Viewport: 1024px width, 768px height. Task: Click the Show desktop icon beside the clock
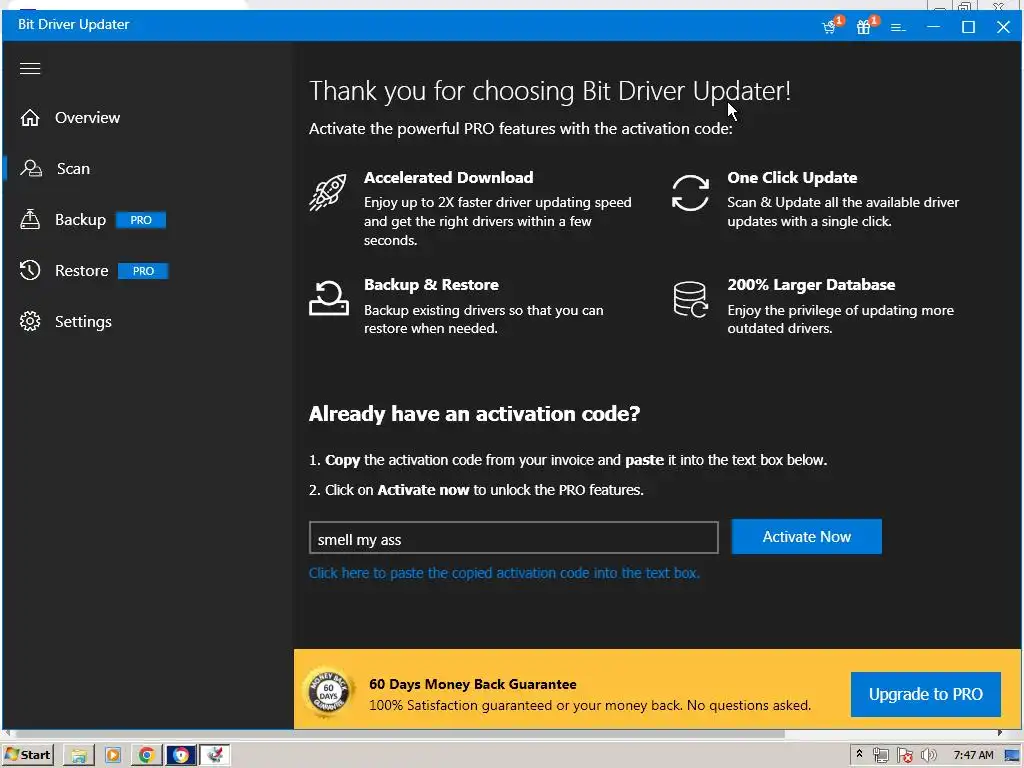tap(1013, 756)
